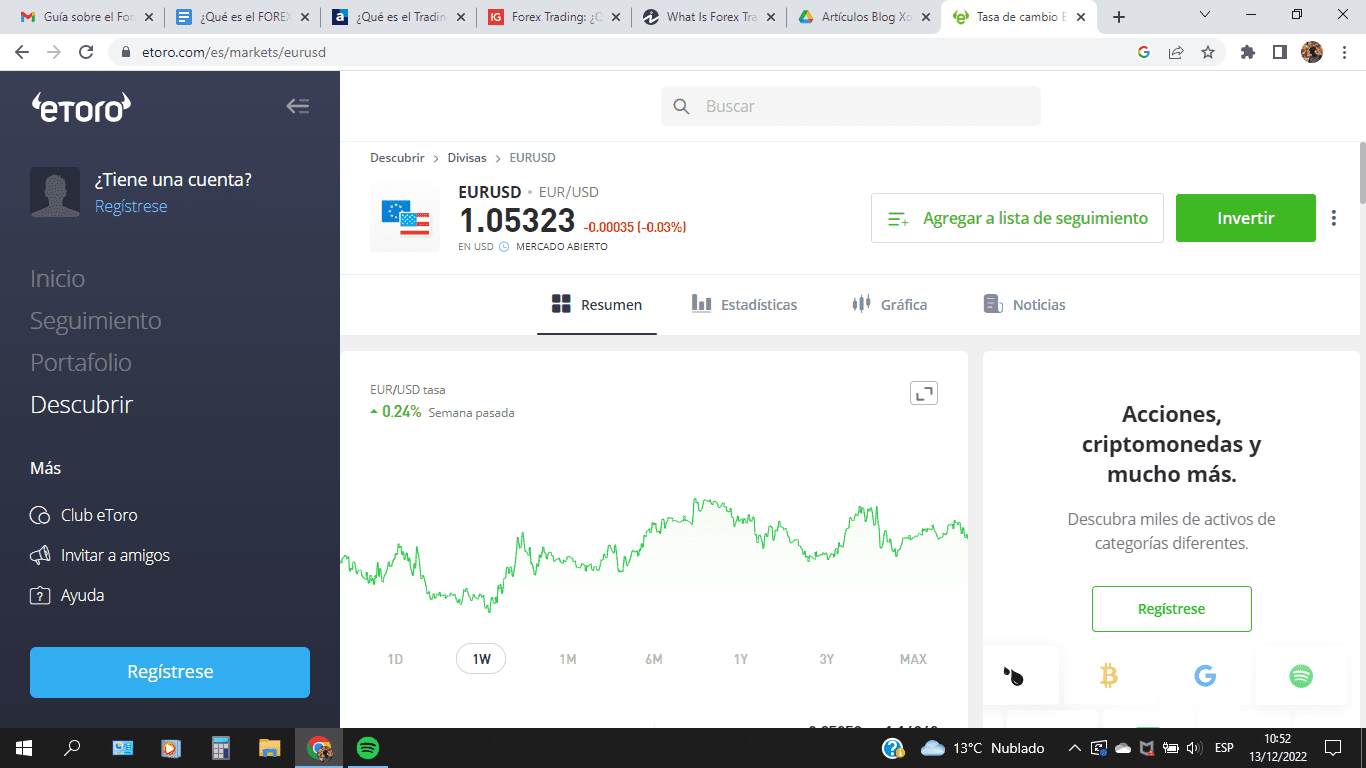
Task: Click the eToro logo in sidebar
Action: click(81, 107)
